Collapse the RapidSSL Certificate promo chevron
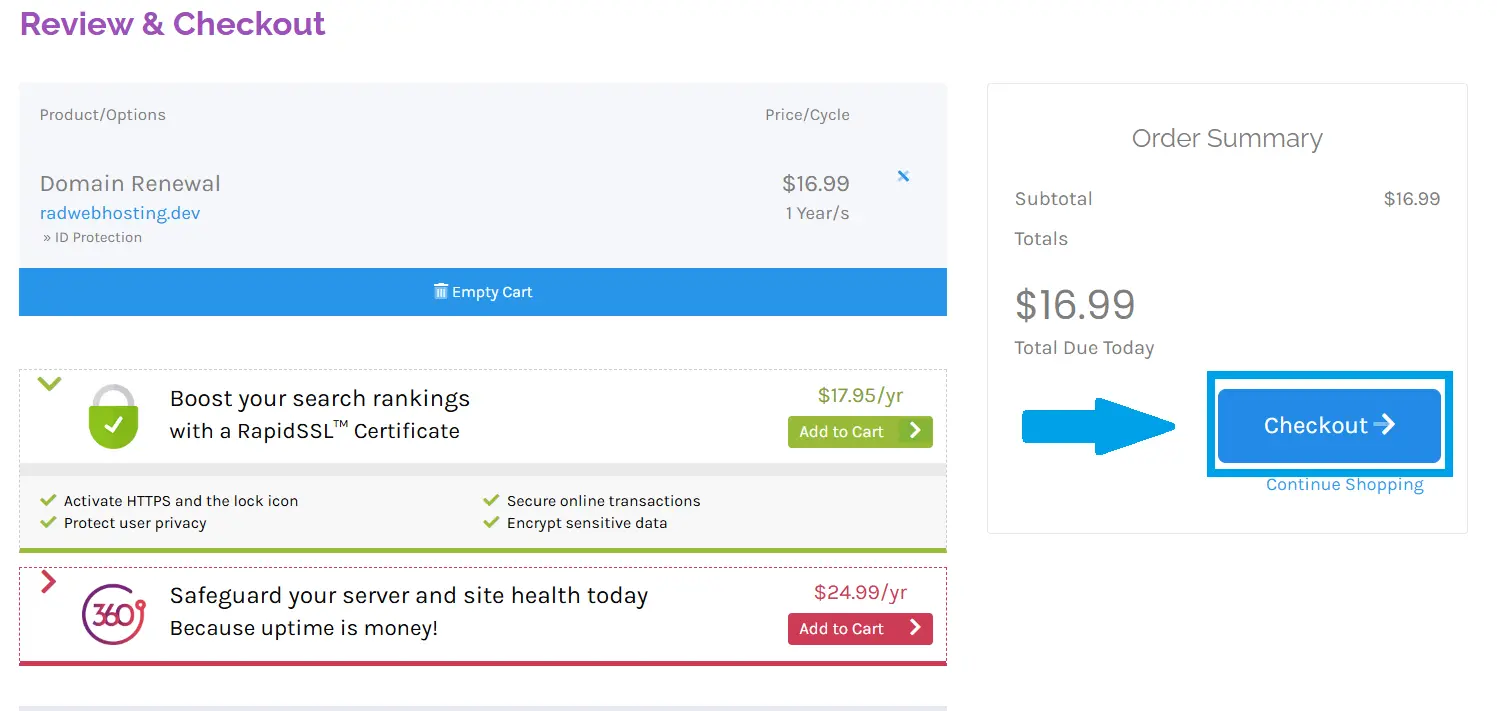The image size is (1497, 711). (x=49, y=383)
